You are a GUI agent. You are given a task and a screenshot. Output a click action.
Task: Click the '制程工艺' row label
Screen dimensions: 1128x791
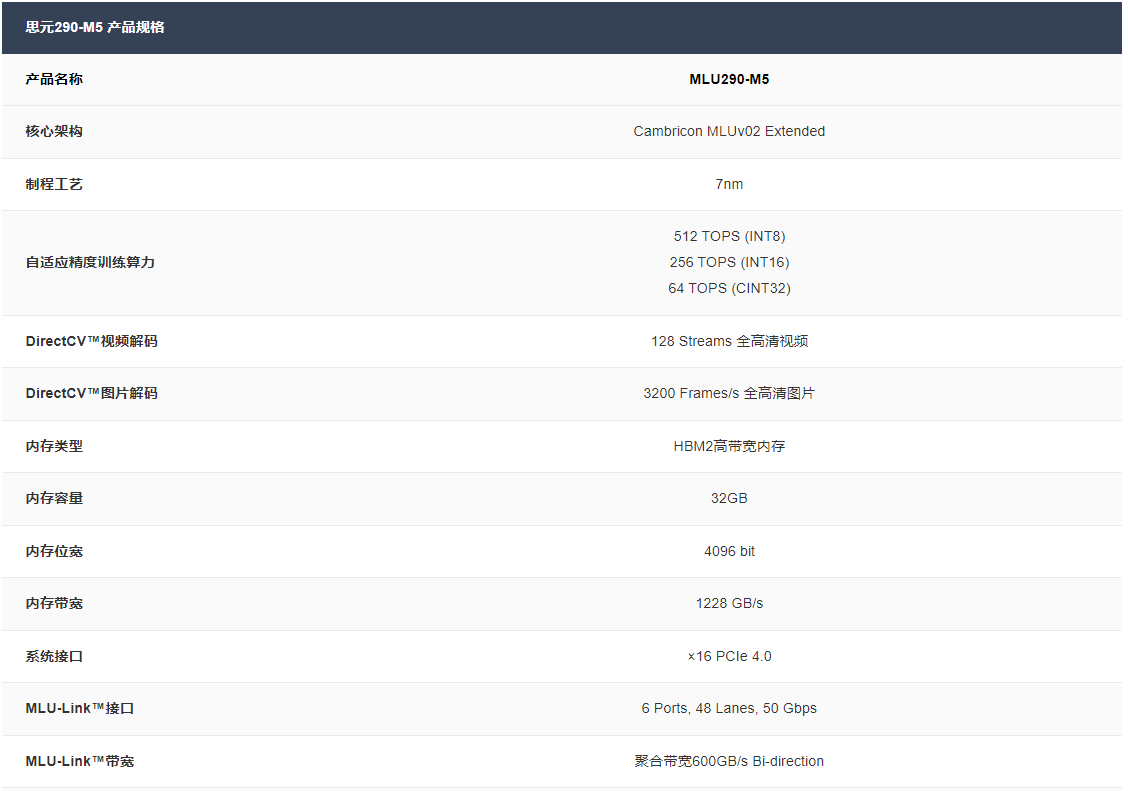pyautogui.click(x=54, y=184)
